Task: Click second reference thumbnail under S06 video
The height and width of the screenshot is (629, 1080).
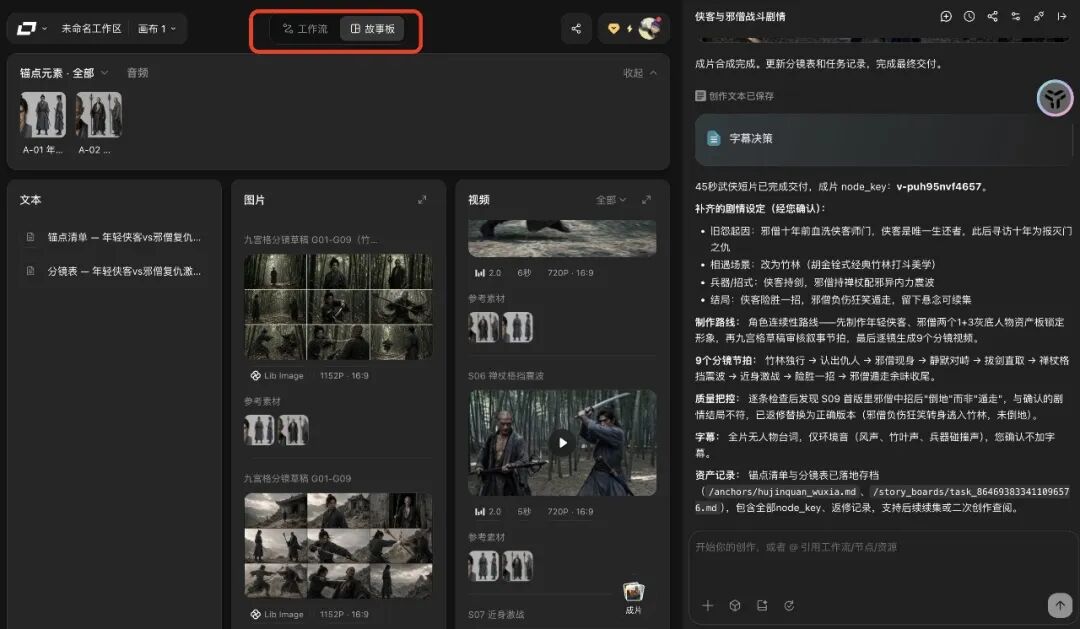Action: (x=518, y=566)
